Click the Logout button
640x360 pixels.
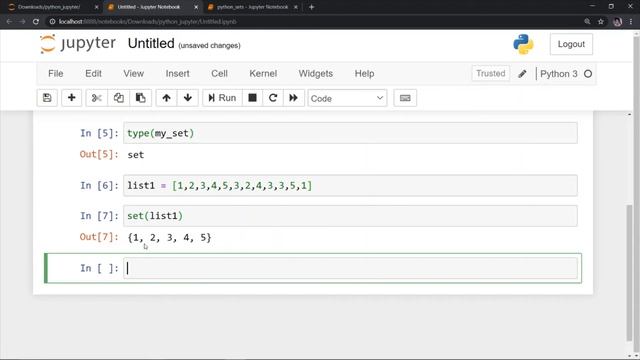tap(571, 44)
